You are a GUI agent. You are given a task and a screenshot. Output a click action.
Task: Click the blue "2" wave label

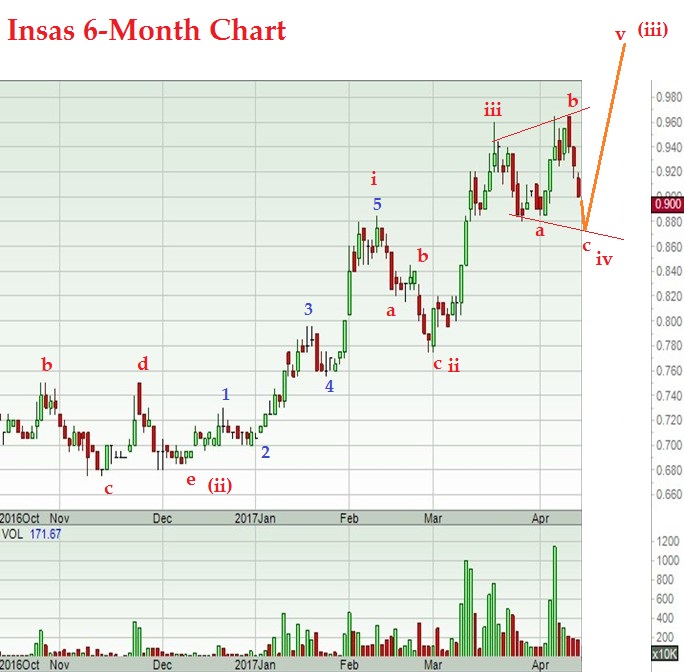(265, 453)
